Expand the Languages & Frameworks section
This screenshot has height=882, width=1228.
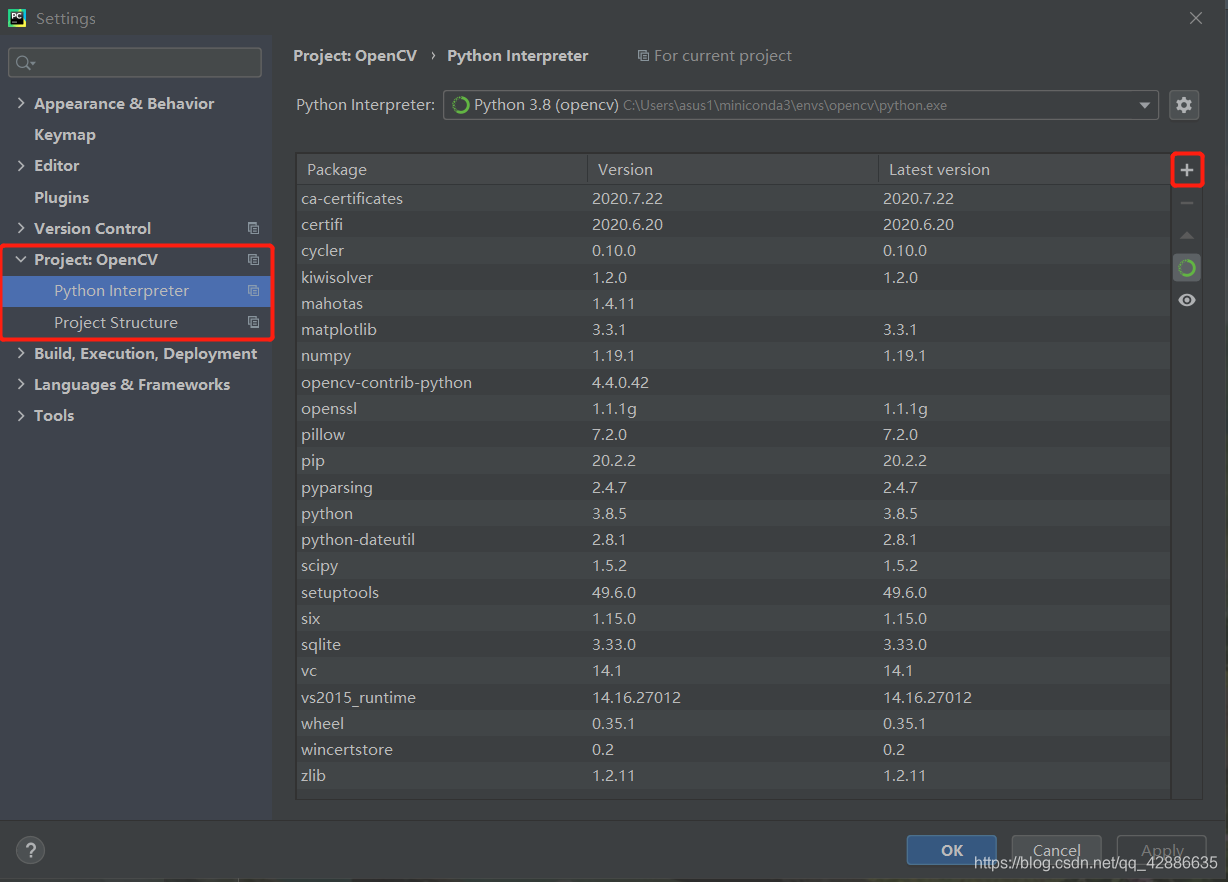(21, 385)
